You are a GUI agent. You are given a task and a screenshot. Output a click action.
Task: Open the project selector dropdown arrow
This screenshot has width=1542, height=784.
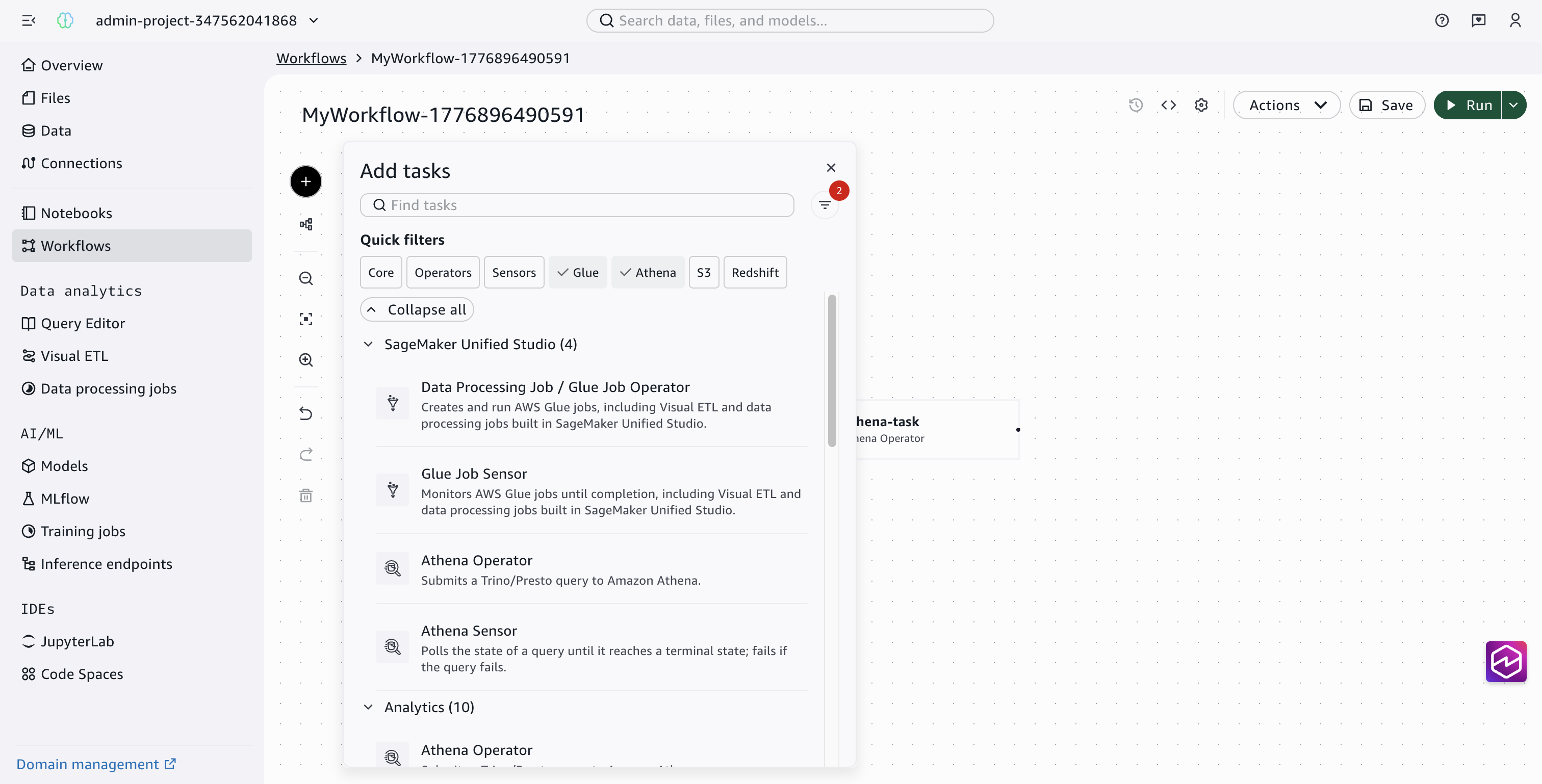click(314, 21)
